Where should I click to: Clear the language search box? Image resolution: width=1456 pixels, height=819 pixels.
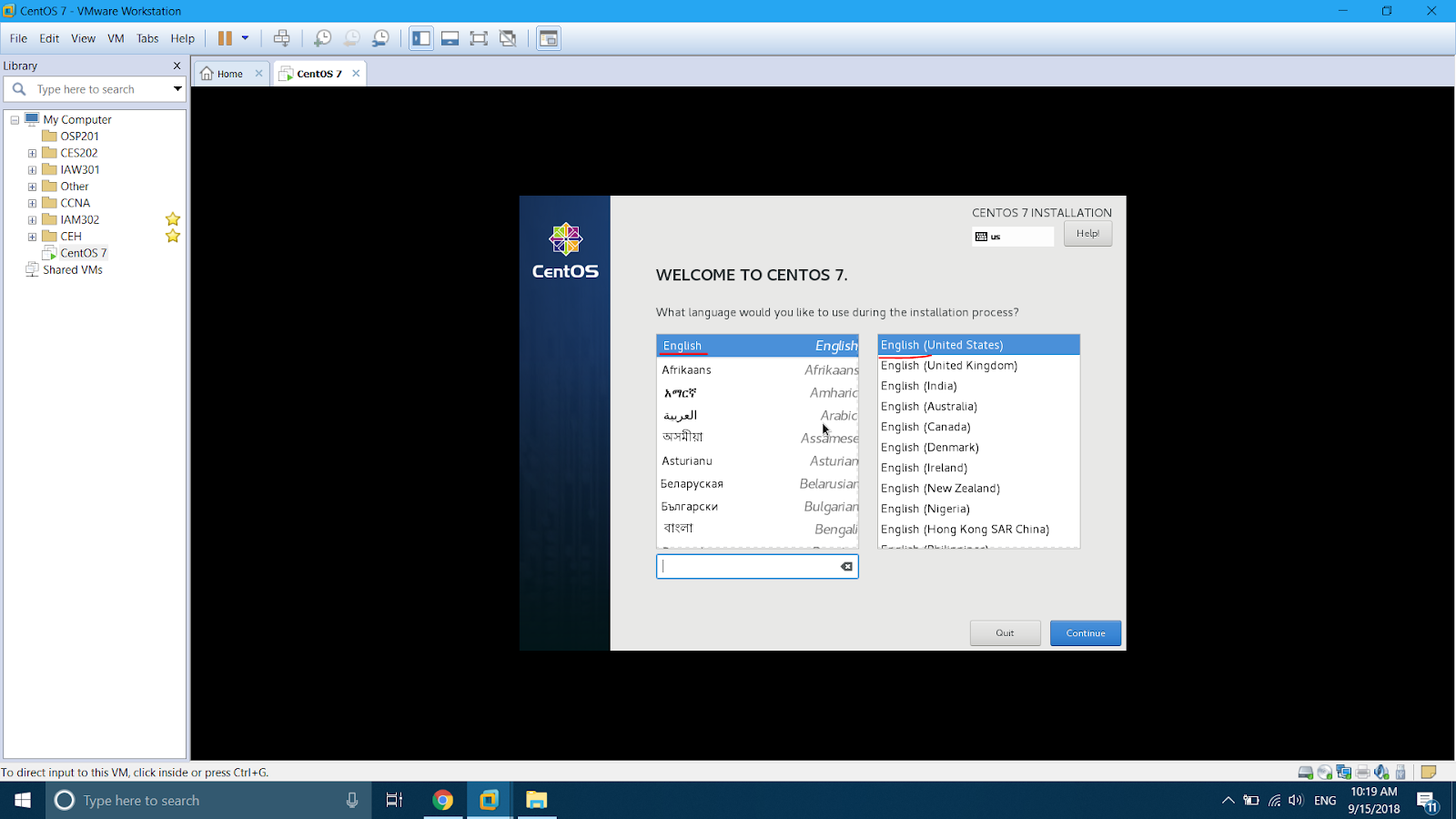coord(846,566)
